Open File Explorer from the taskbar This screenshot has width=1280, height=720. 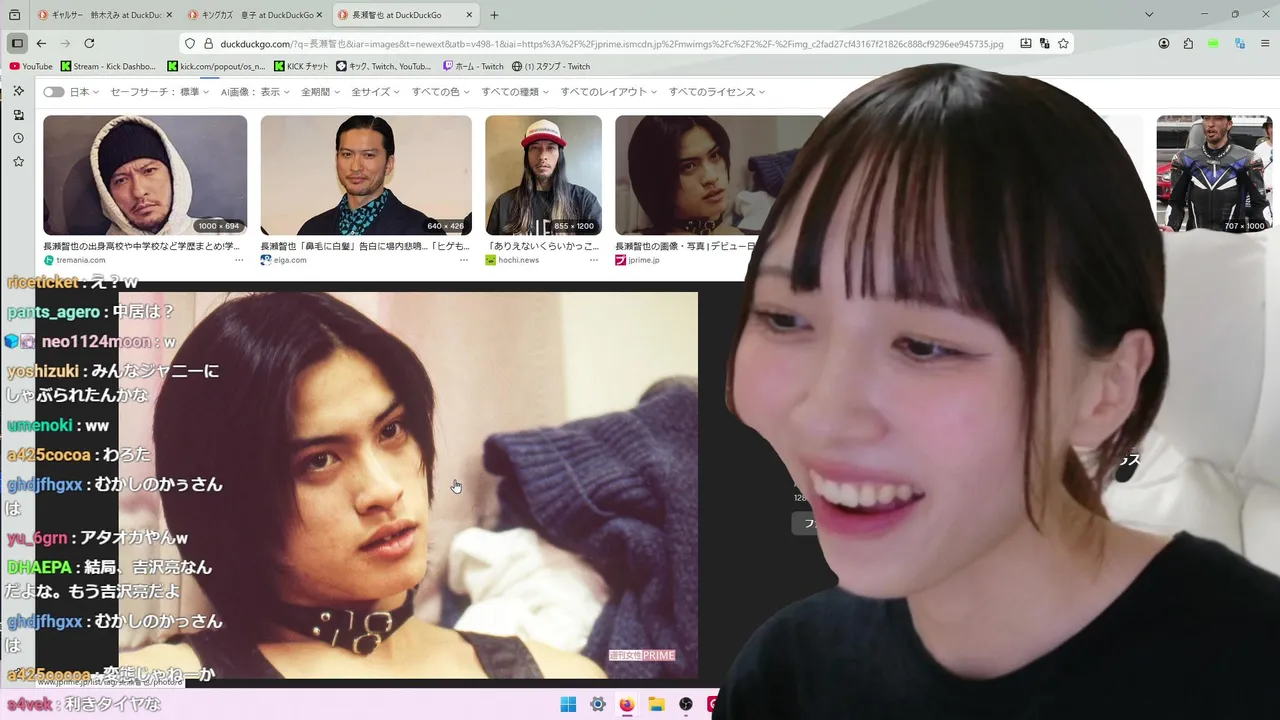pyautogui.click(x=656, y=704)
